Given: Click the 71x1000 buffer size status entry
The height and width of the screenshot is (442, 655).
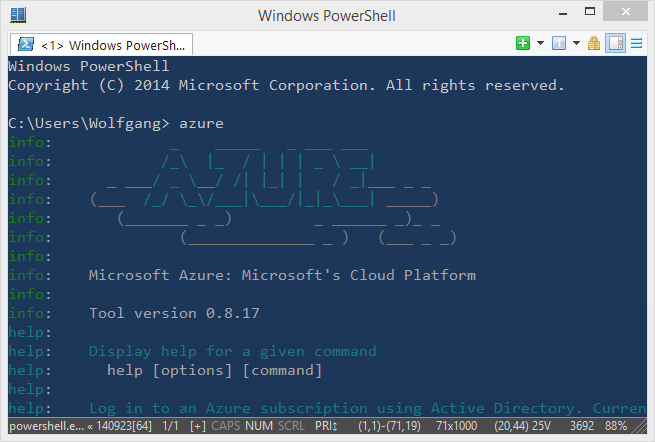Looking at the screenshot, I should click(x=456, y=426).
